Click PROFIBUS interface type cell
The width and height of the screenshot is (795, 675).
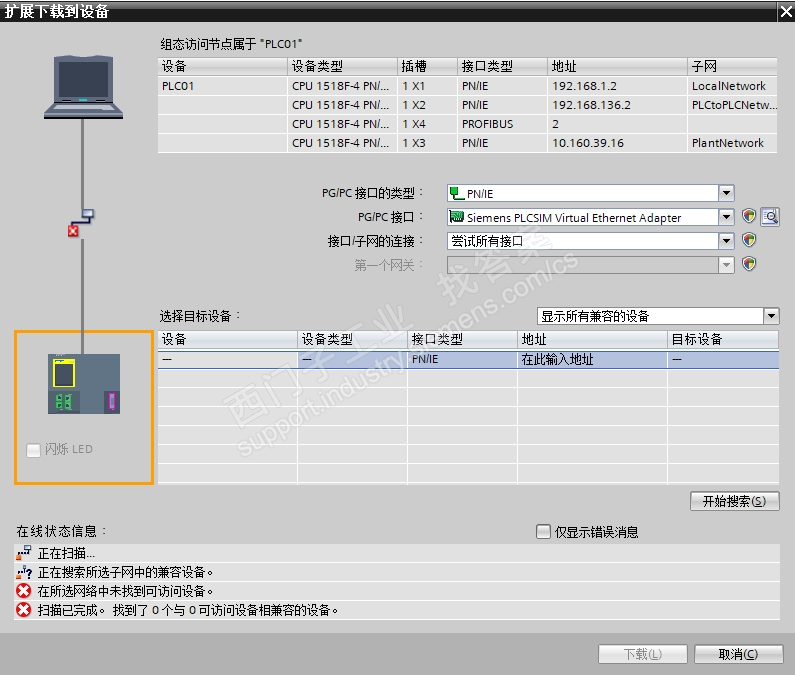point(502,124)
